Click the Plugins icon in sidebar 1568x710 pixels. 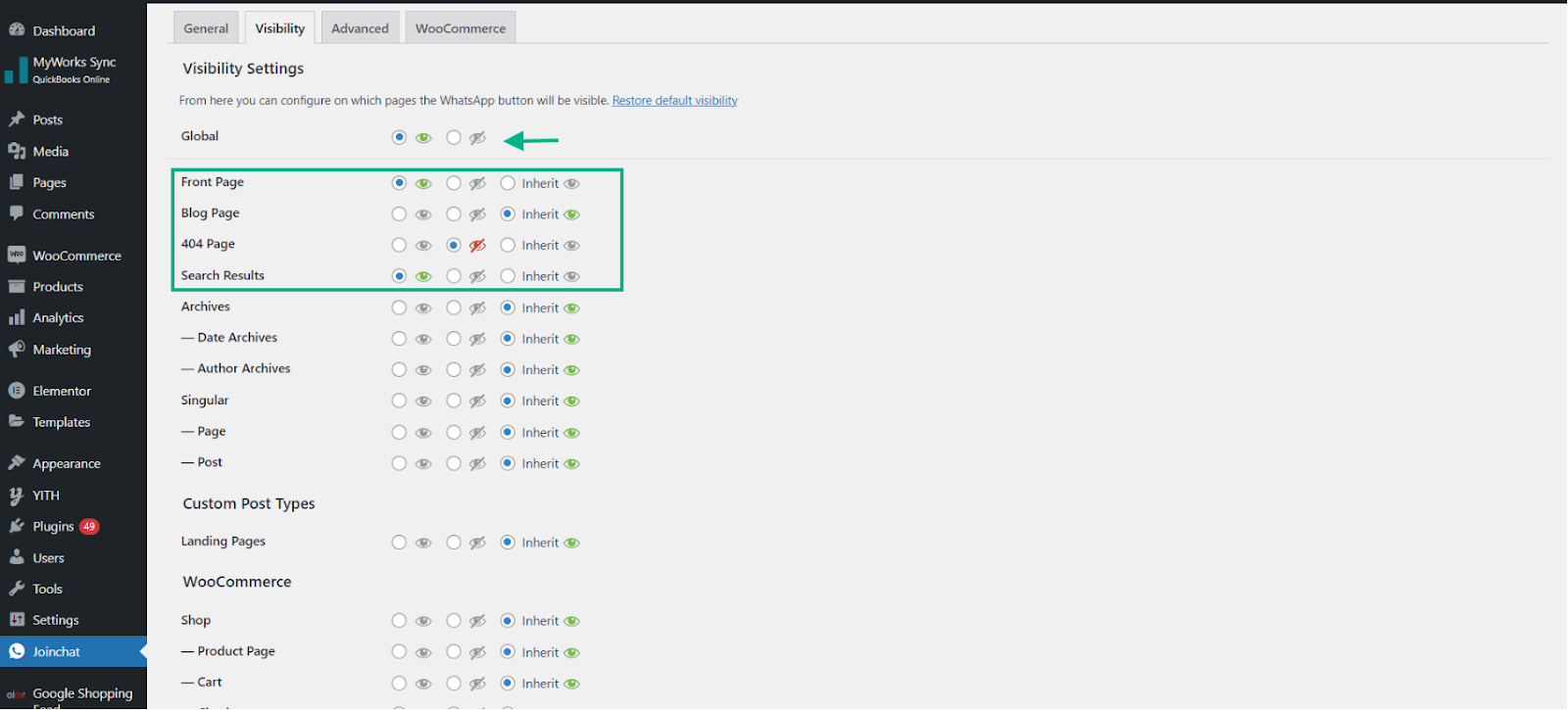click(x=17, y=526)
